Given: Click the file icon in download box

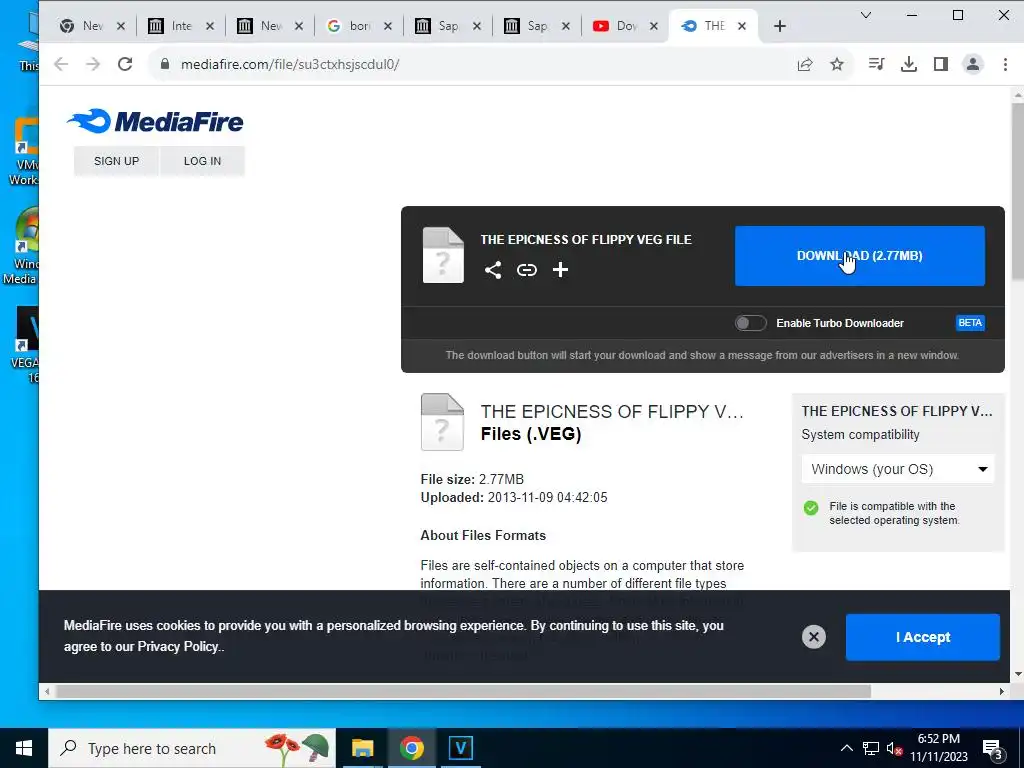Looking at the screenshot, I should point(443,255).
